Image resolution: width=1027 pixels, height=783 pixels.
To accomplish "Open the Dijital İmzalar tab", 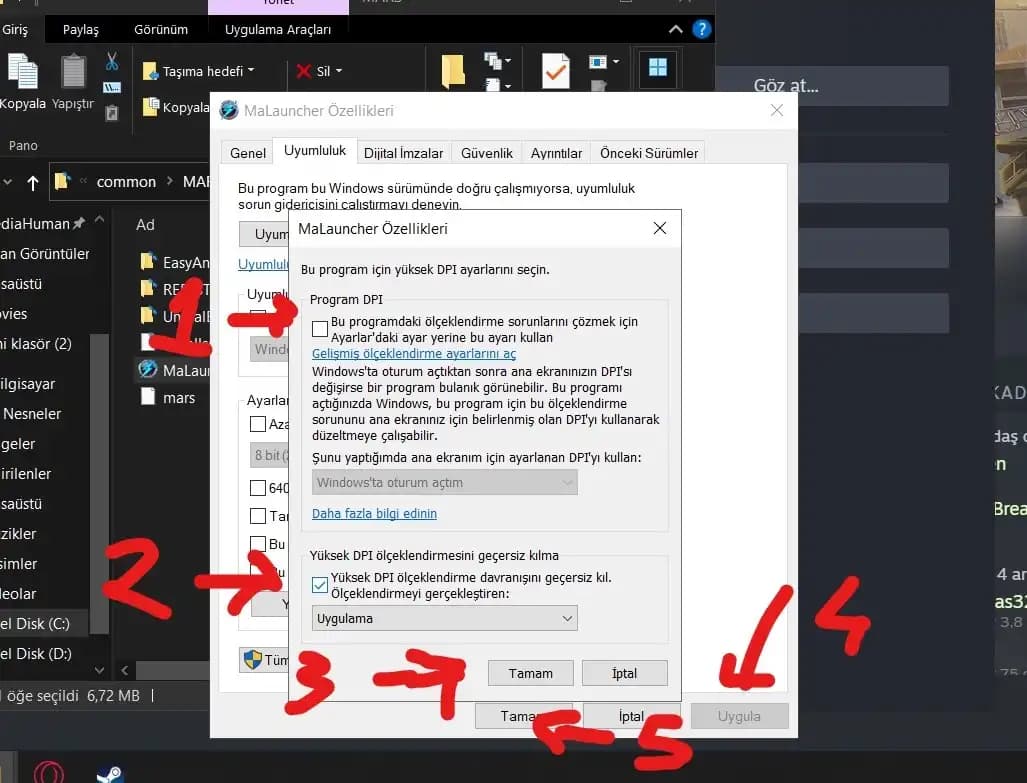I will click(x=403, y=153).
